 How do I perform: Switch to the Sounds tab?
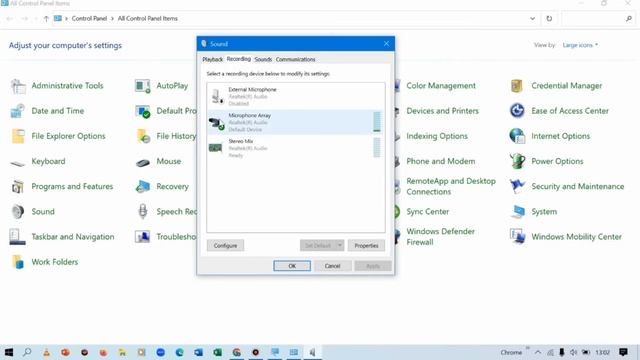pyautogui.click(x=263, y=60)
